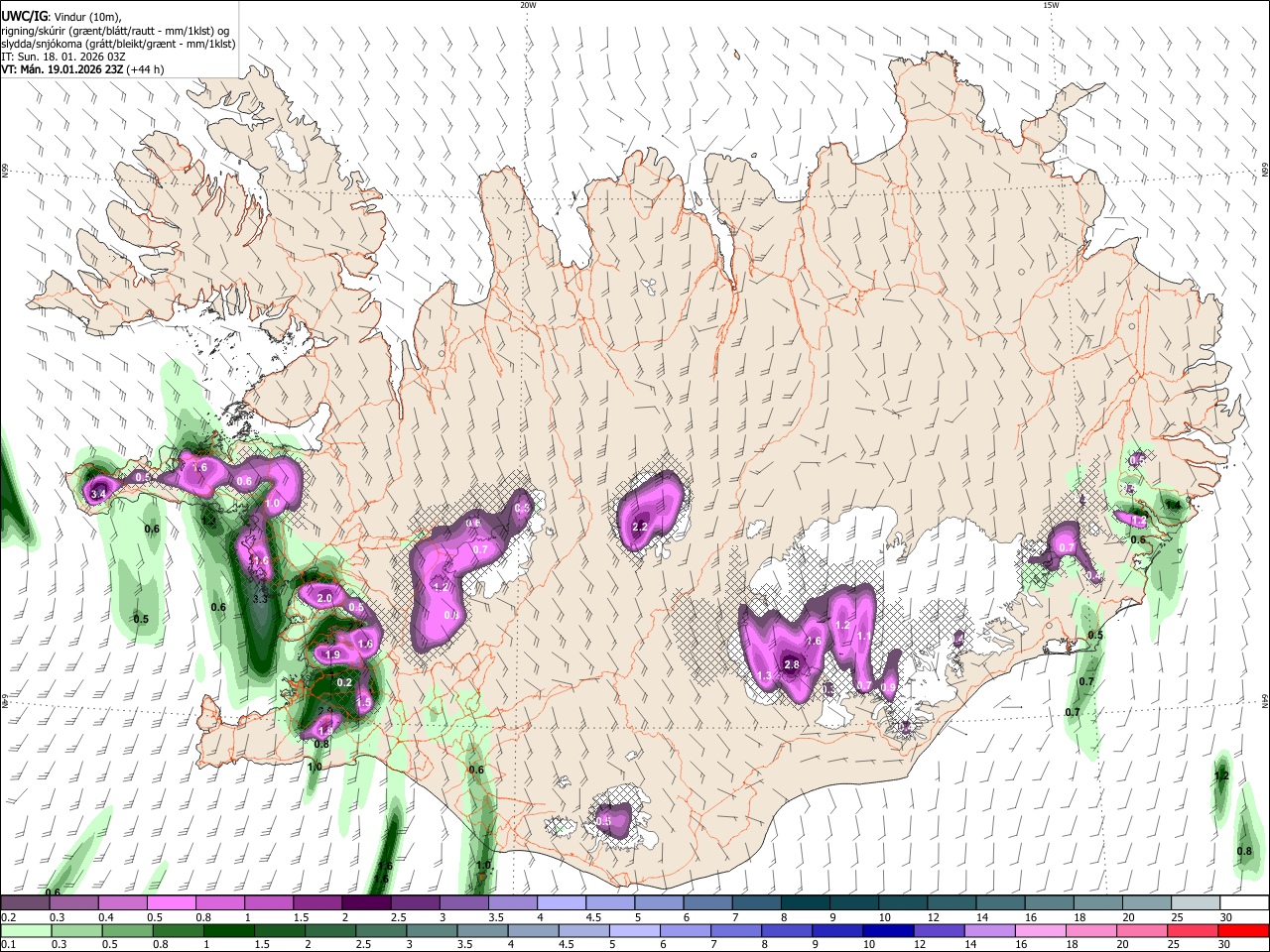The height and width of the screenshot is (952, 1270).
Task: Click the 1.4 value on the east coast
Action: pyautogui.click(x=1173, y=505)
